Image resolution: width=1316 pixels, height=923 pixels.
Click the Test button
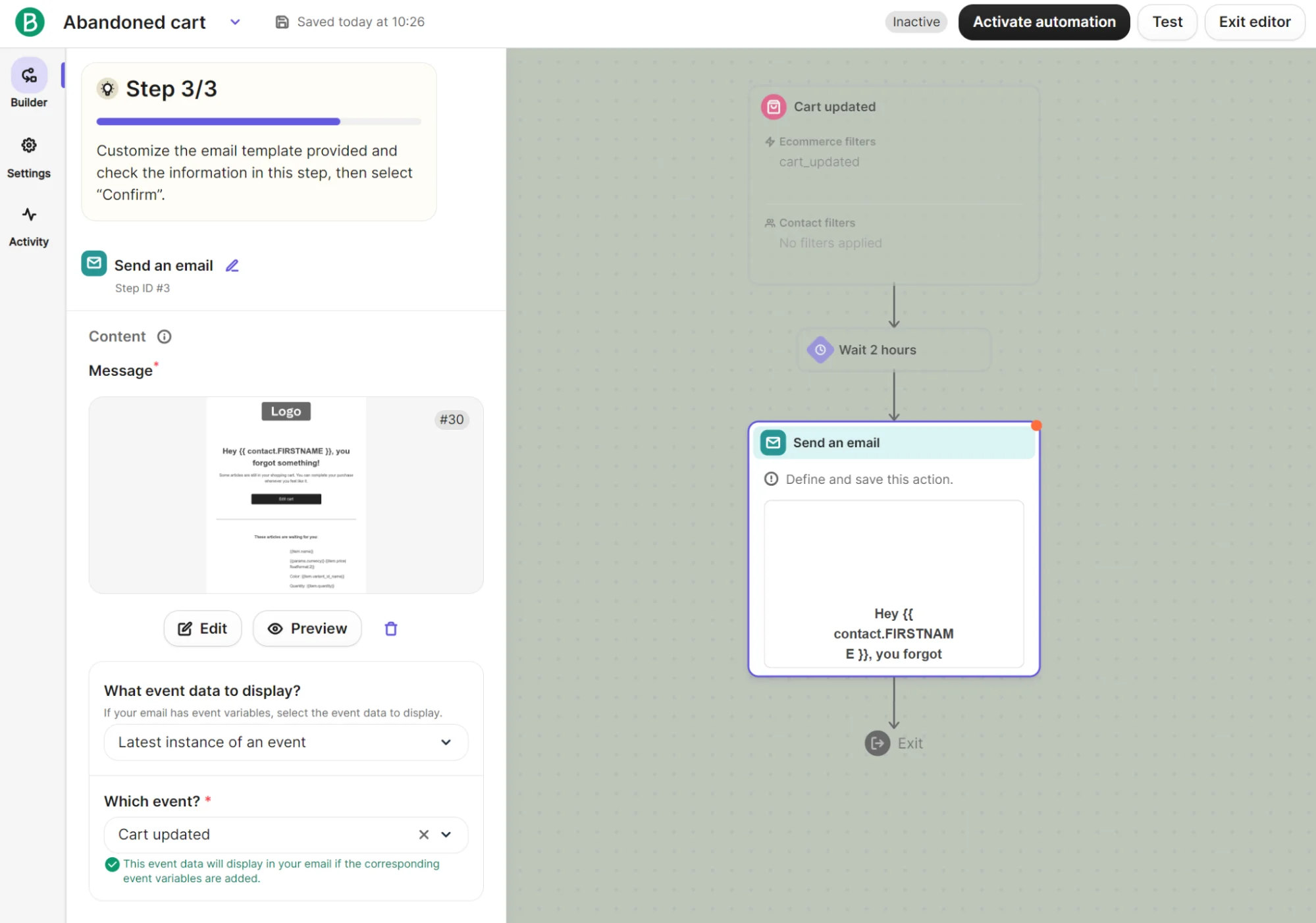(x=1167, y=22)
